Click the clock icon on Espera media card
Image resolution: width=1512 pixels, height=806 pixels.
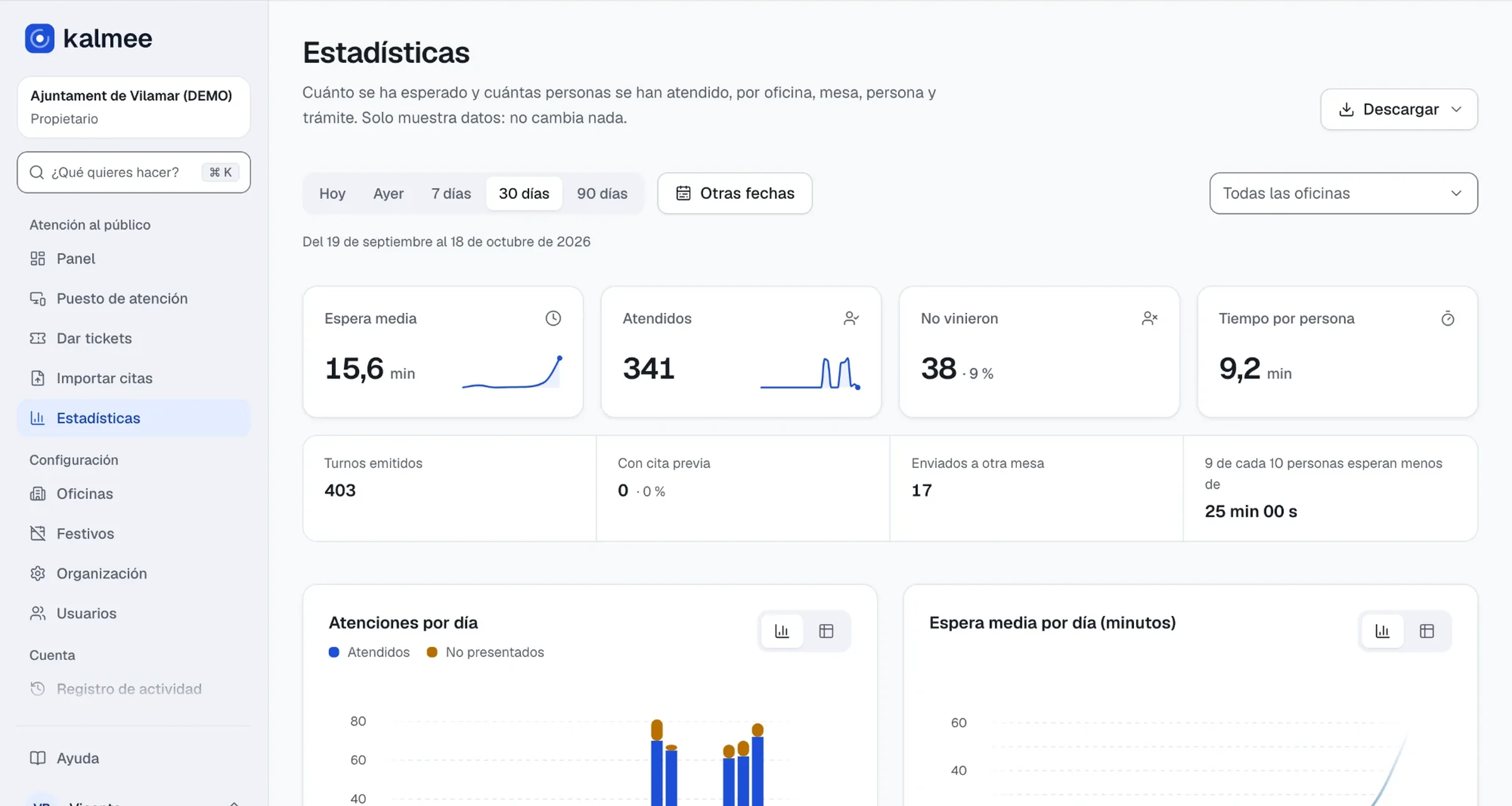[x=553, y=319]
